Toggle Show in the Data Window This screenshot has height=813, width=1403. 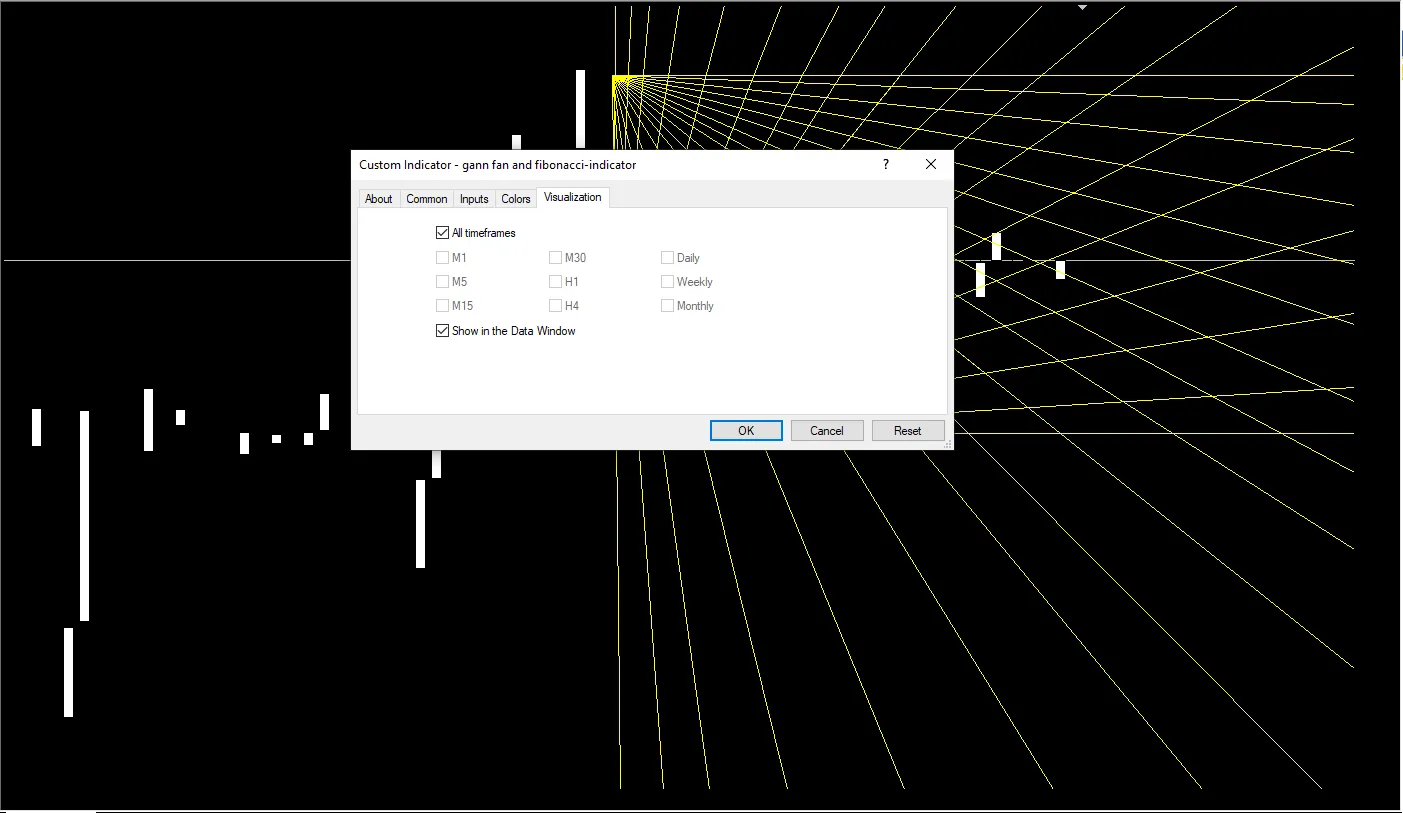click(443, 331)
